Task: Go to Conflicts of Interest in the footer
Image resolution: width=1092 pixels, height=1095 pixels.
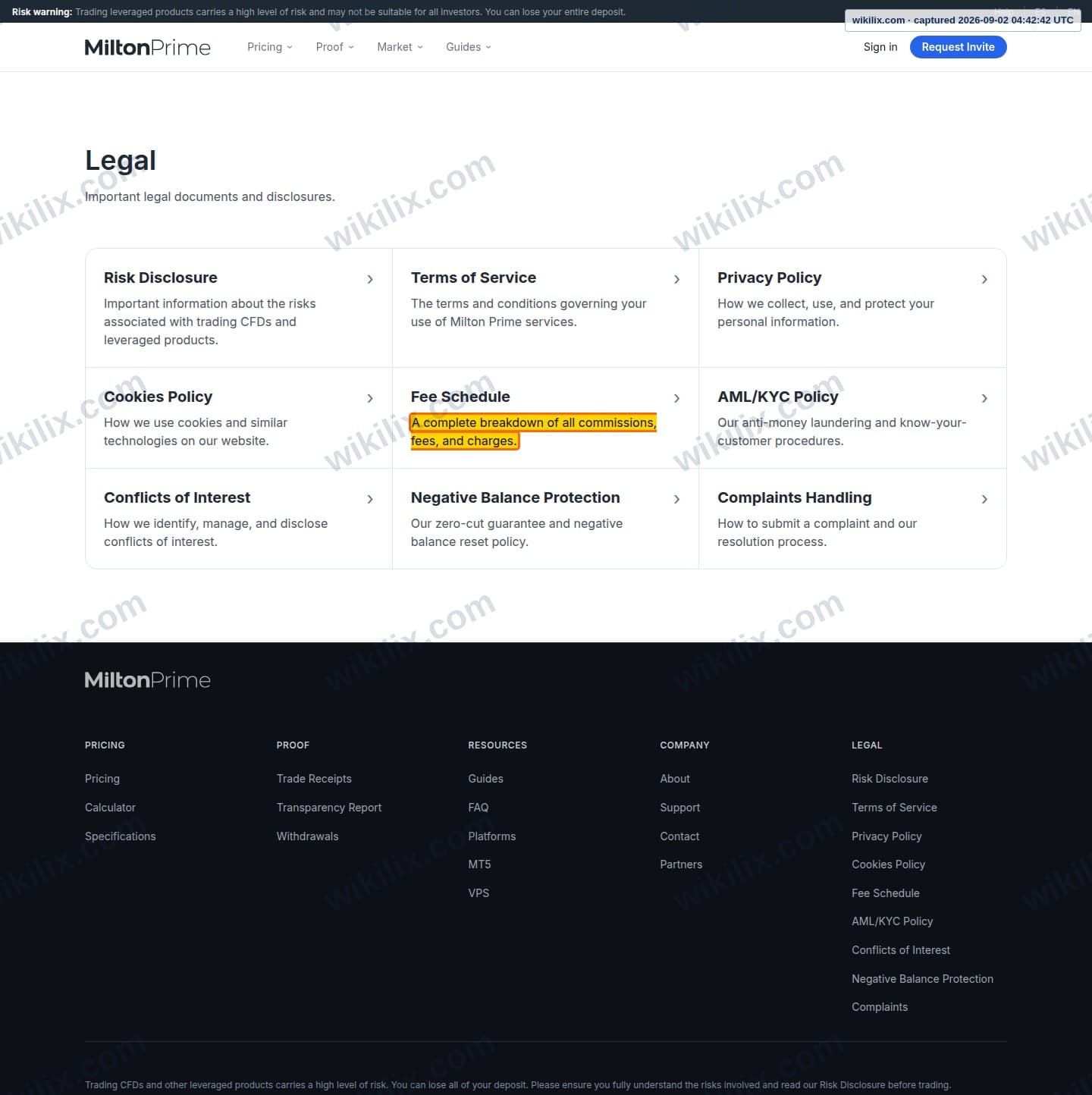Action: pyautogui.click(x=901, y=950)
